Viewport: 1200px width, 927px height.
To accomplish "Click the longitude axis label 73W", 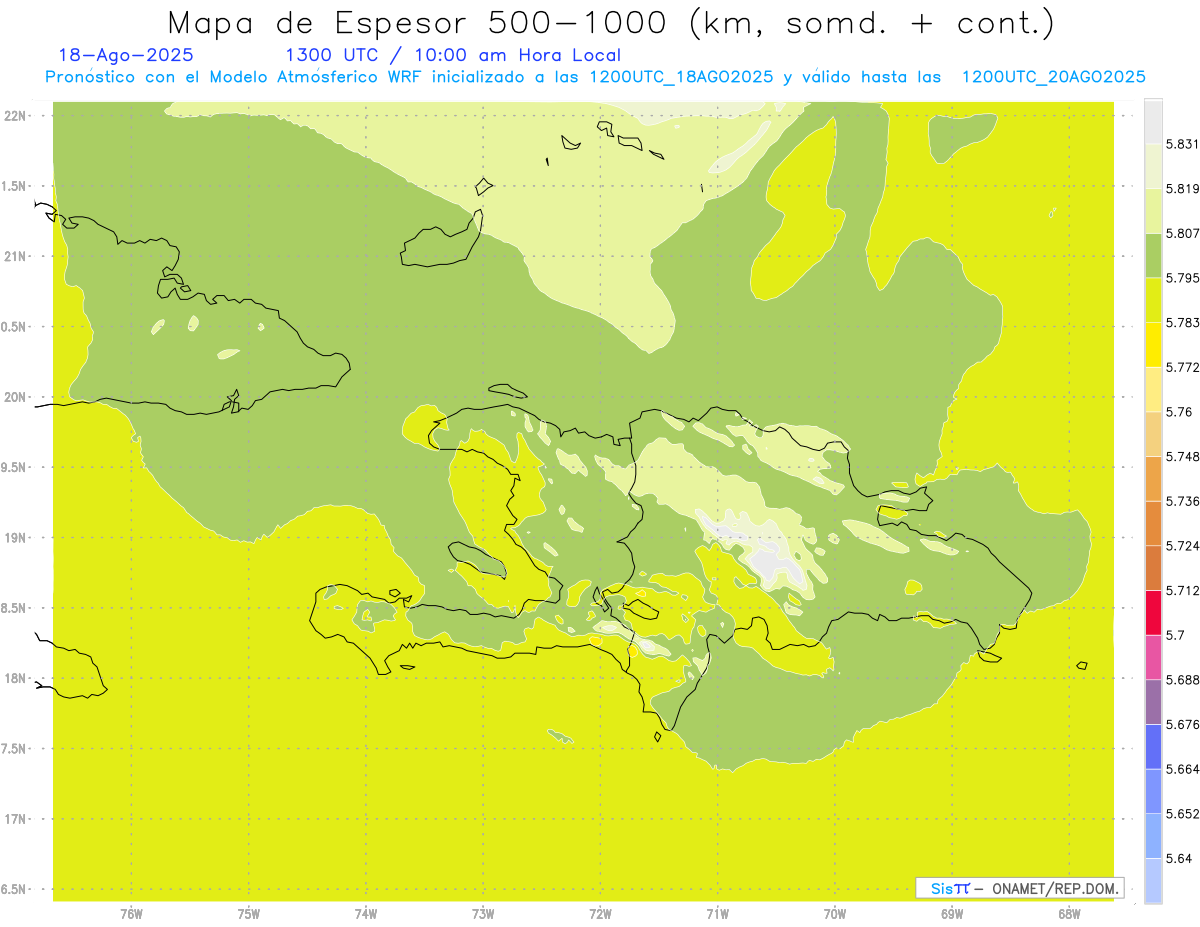I will [483, 914].
